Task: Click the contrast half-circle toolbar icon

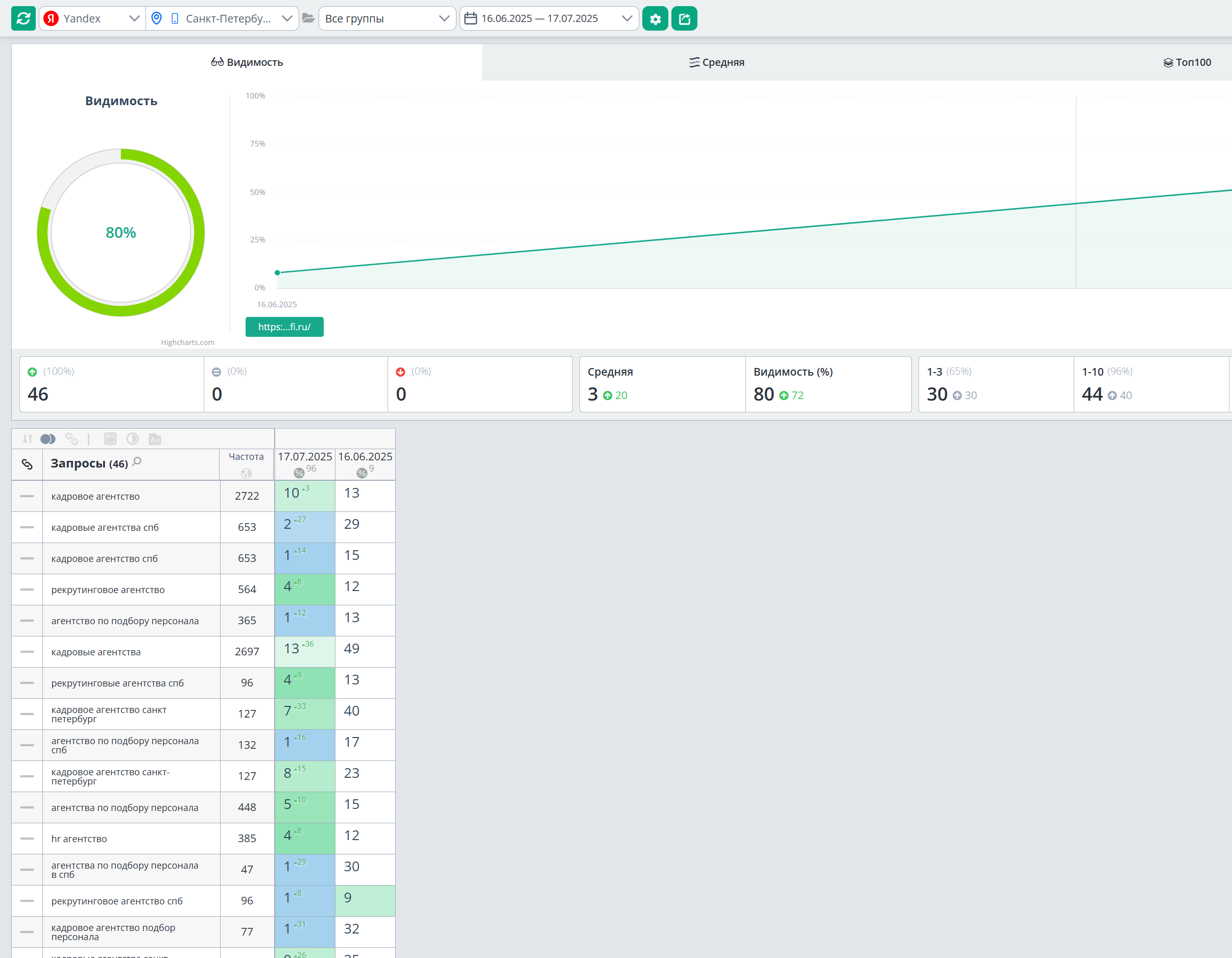Action: click(133, 439)
